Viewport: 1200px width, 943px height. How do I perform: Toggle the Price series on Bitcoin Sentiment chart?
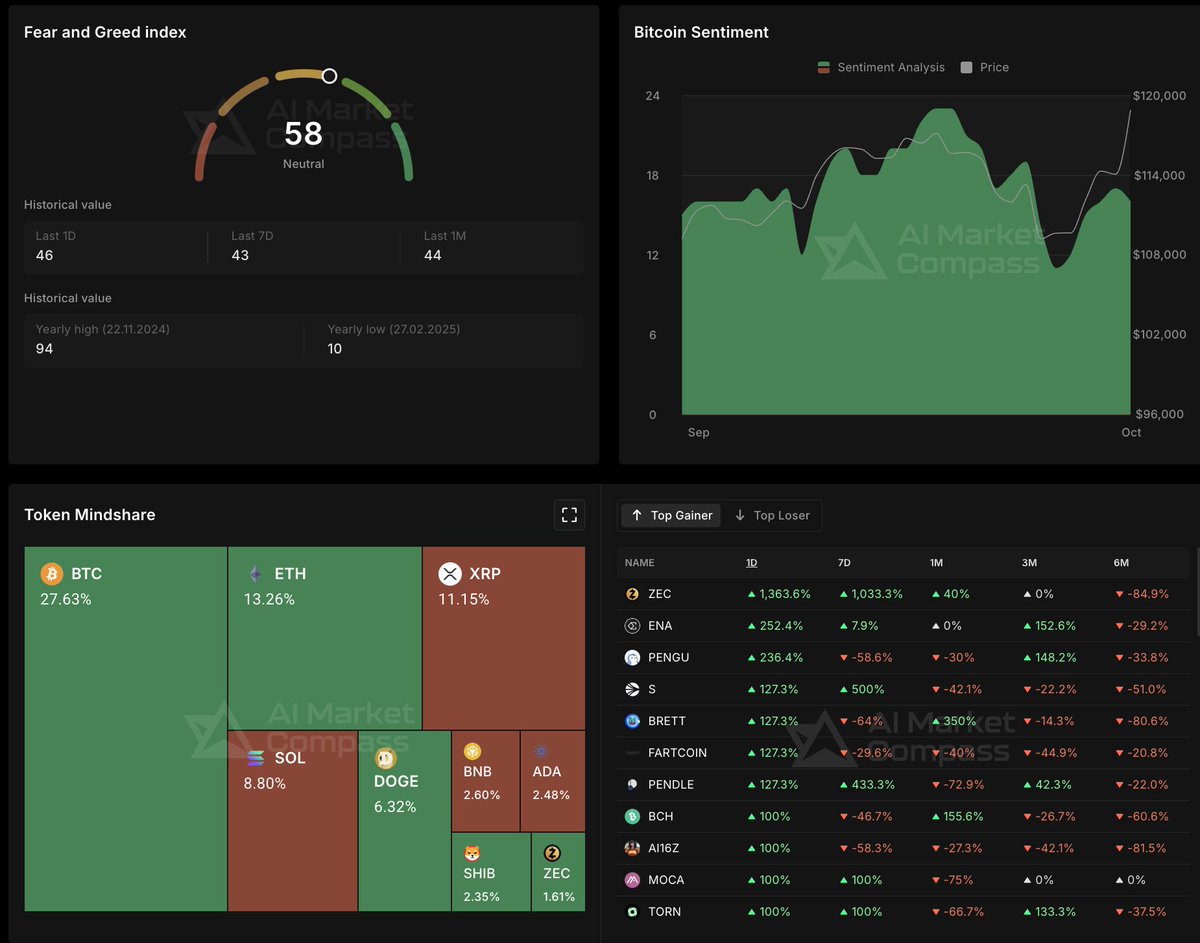pos(984,67)
